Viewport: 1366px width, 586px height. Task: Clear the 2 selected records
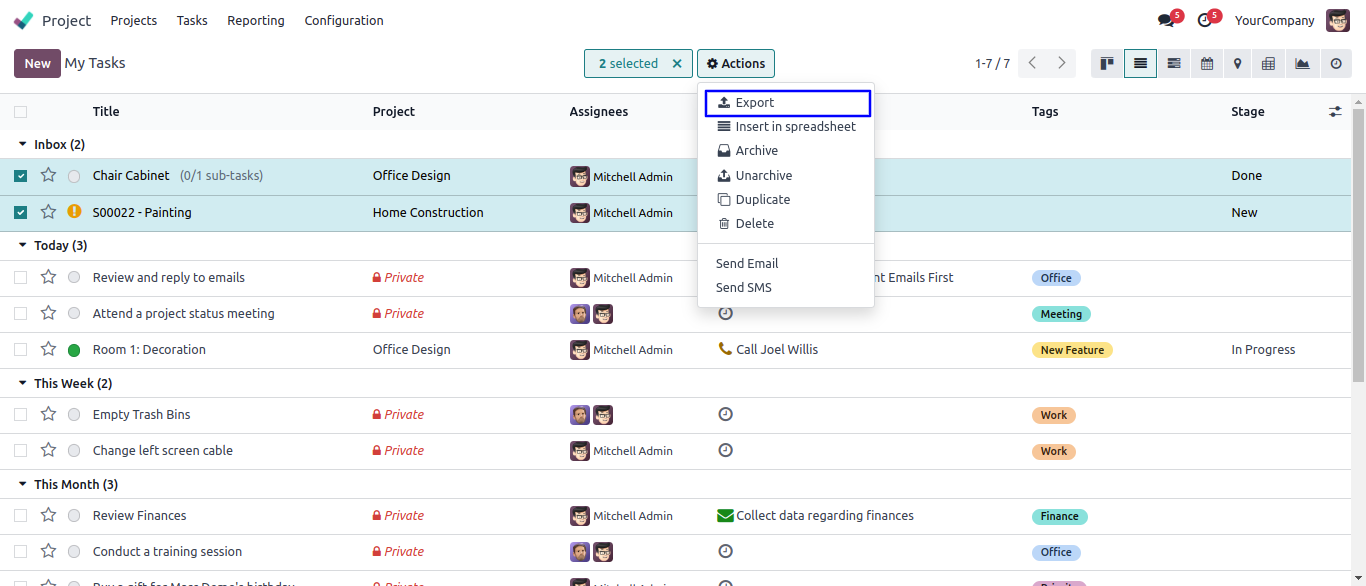coord(677,64)
